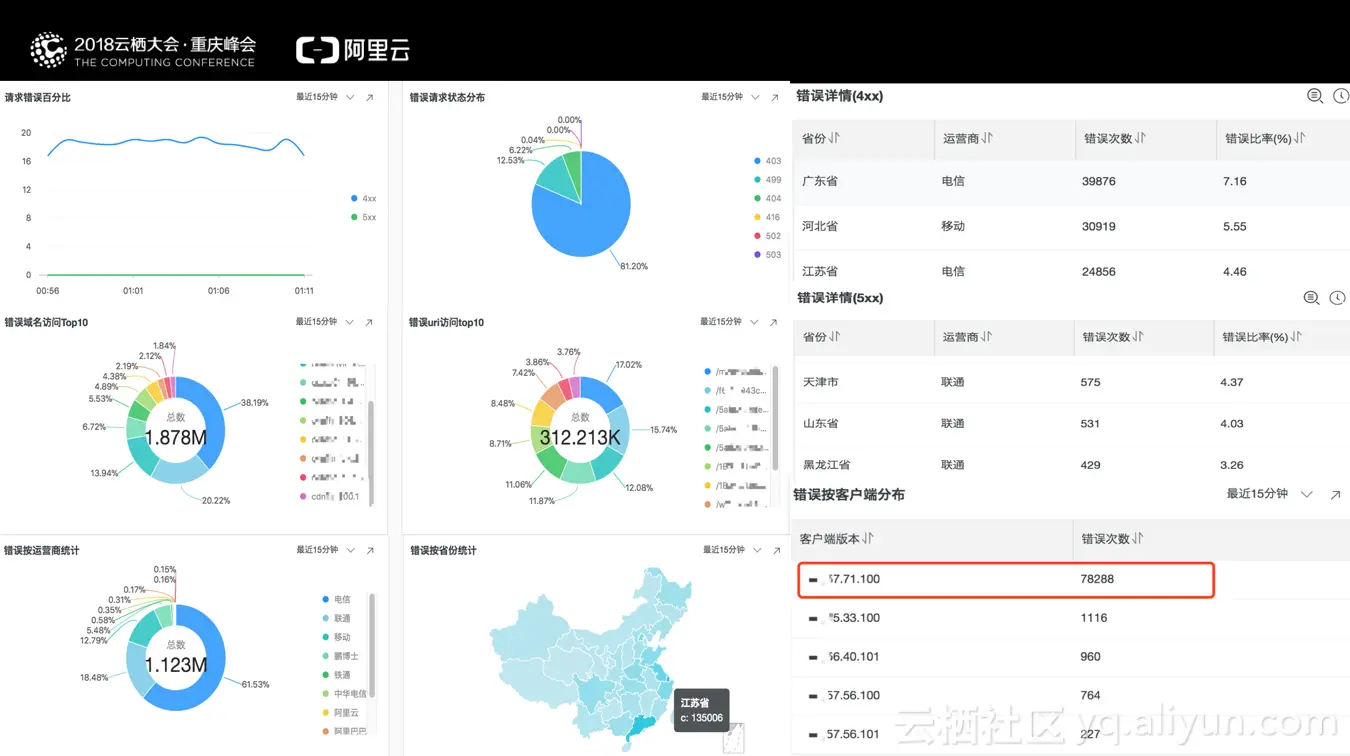Viewport: 1350px width, 756px height.
Task: Toggle 503 status in pie legend
Action: [767, 255]
